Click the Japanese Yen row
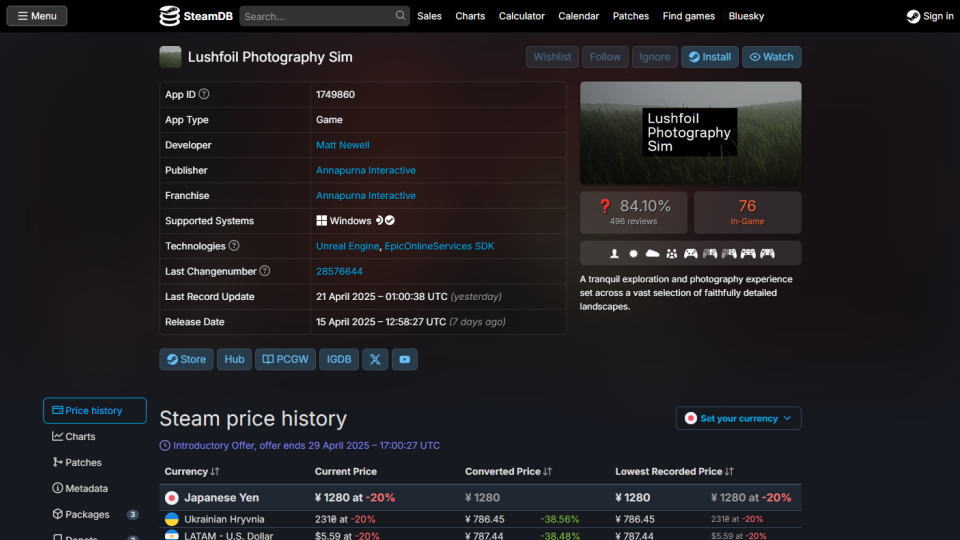The image size is (960, 540). point(481,498)
